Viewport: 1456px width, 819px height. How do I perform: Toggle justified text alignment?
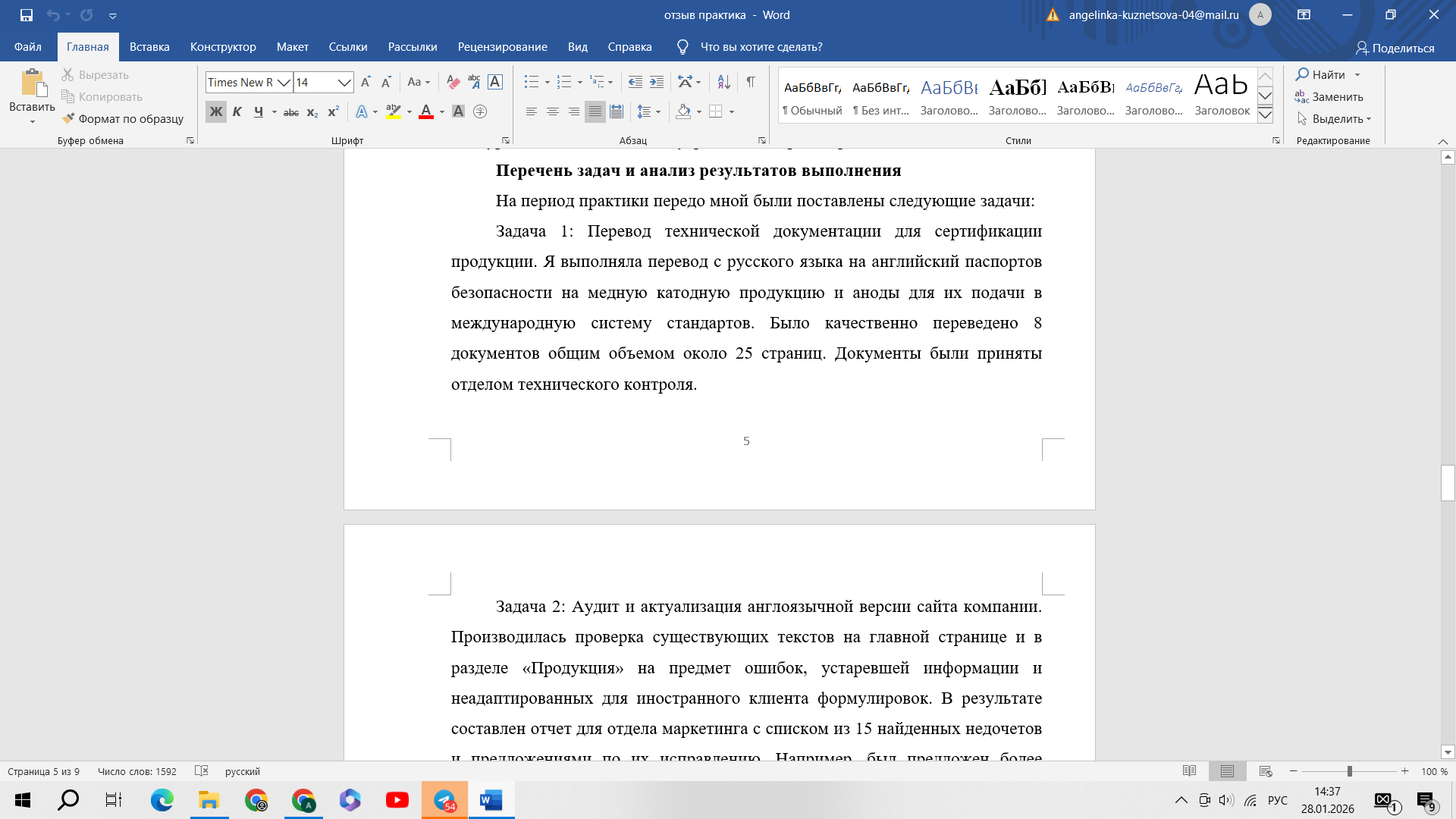click(595, 112)
